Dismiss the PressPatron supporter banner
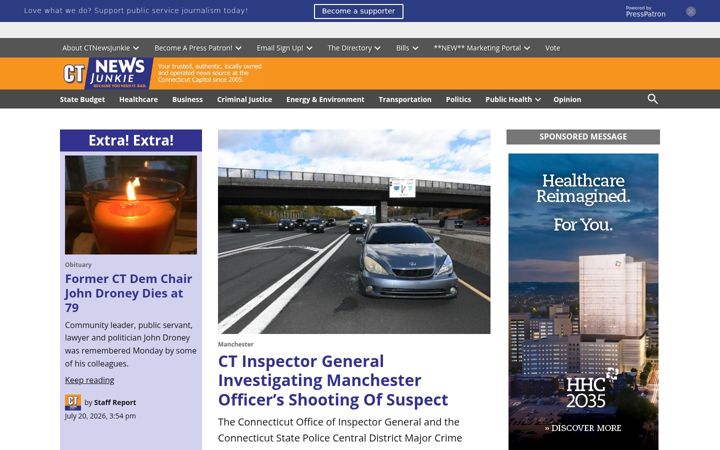The height and width of the screenshot is (450, 720). coord(691,11)
